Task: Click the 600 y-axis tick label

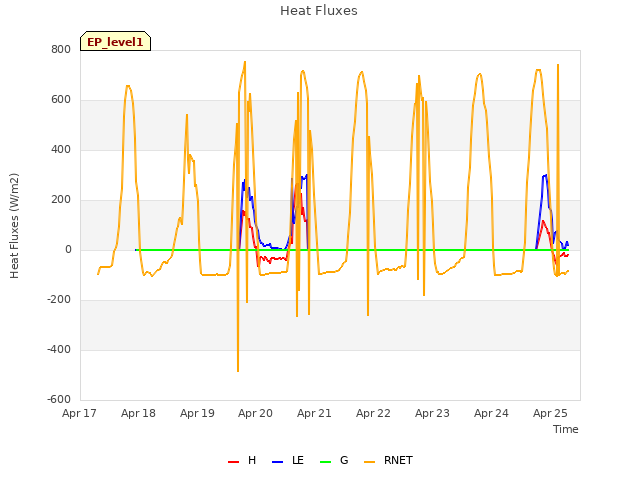Action: point(61,100)
